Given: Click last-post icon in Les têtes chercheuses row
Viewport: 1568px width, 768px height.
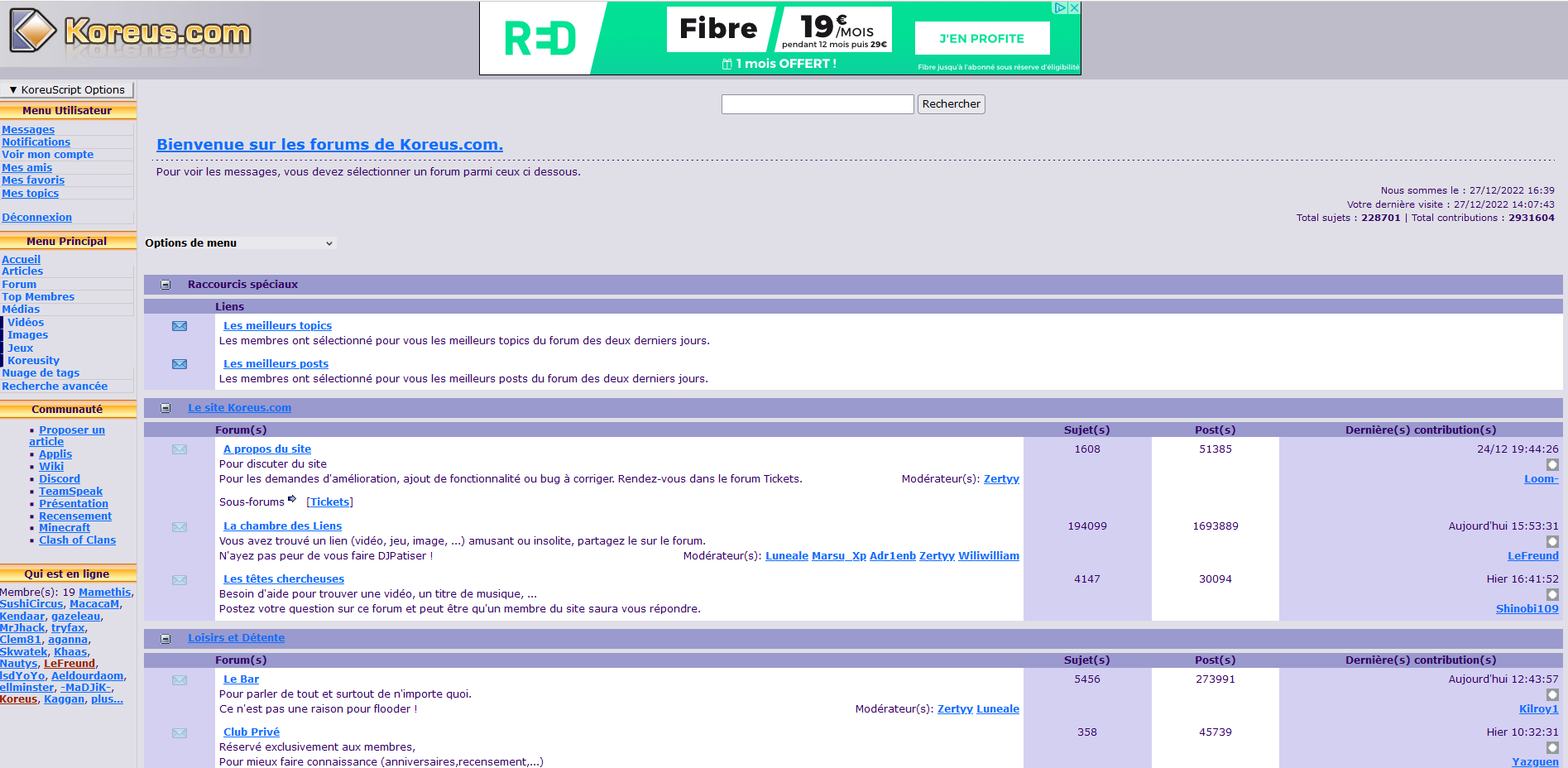Looking at the screenshot, I should [x=1552, y=594].
